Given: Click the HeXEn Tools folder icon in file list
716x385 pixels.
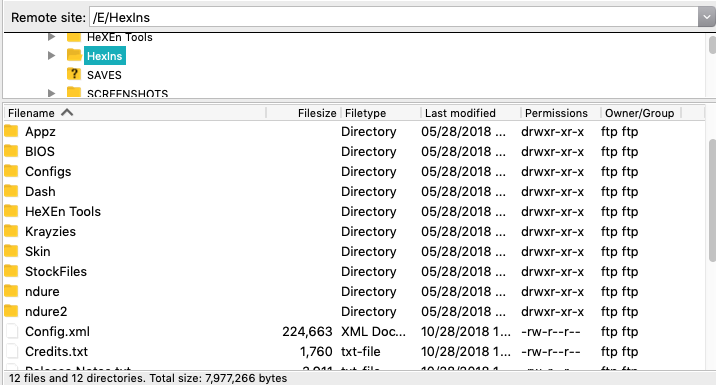Looking at the screenshot, I should (x=11, y=211).
